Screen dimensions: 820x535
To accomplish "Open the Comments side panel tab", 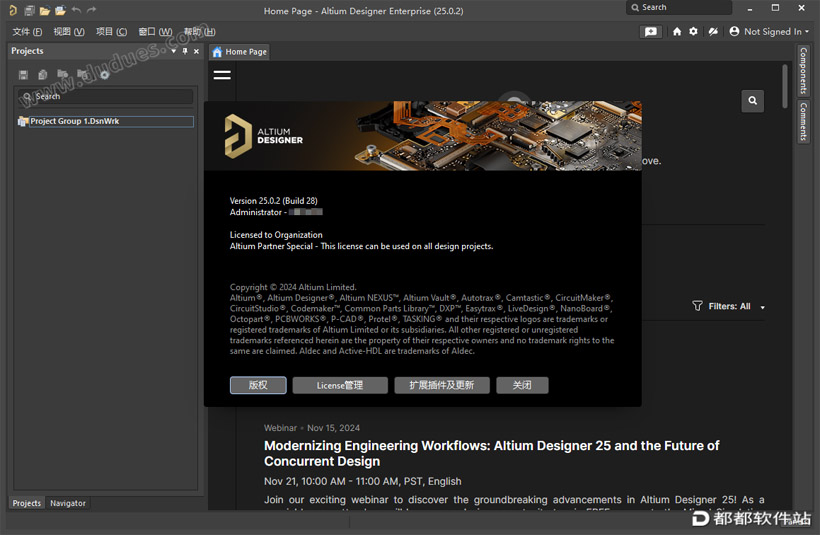I will click(804, 121).
